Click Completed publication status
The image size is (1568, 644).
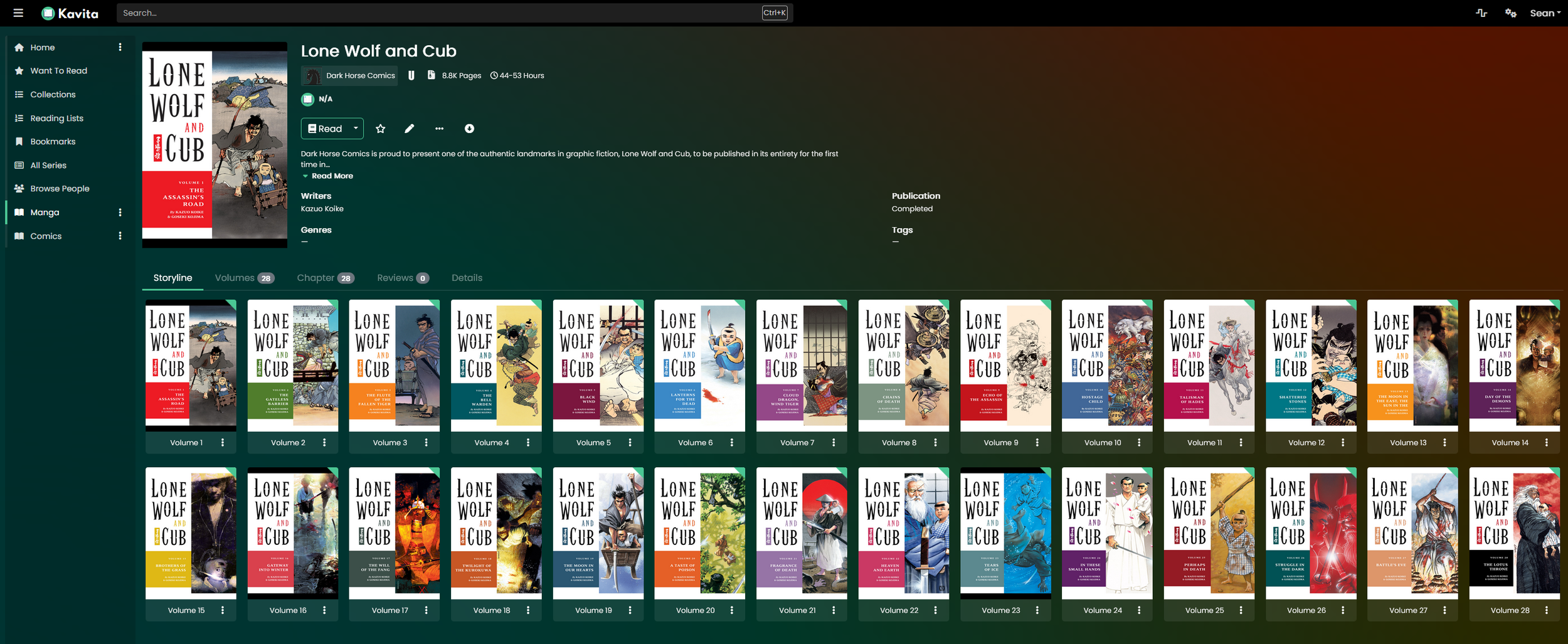coord(912,209)
